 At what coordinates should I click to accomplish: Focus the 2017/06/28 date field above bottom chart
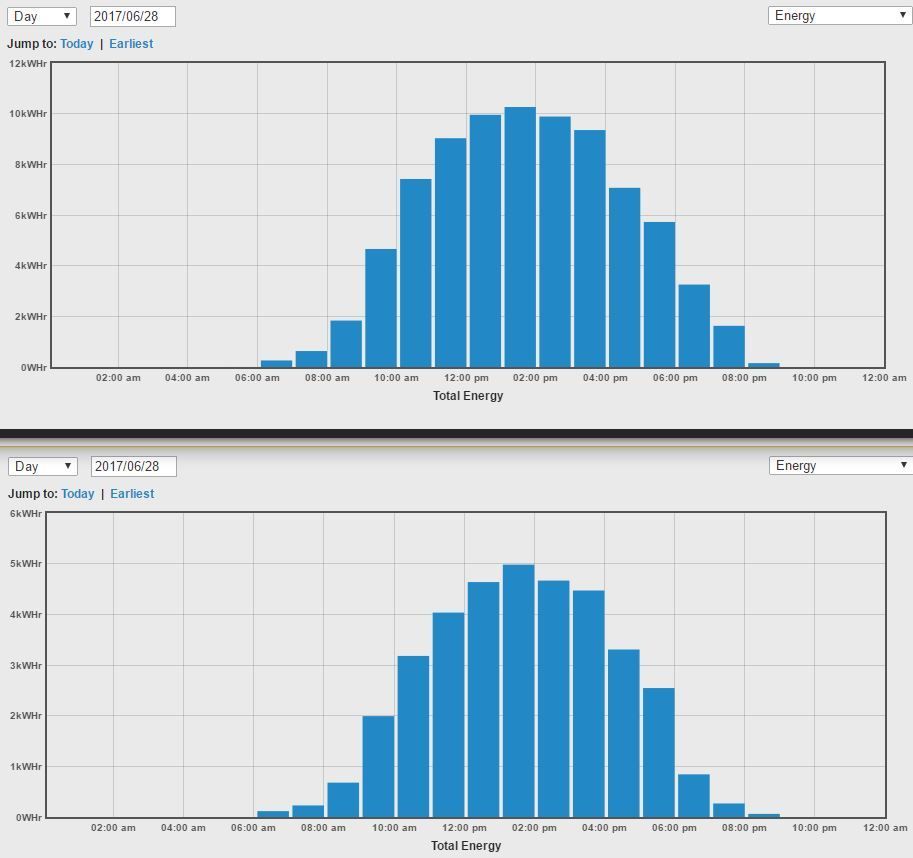point(133,466)
